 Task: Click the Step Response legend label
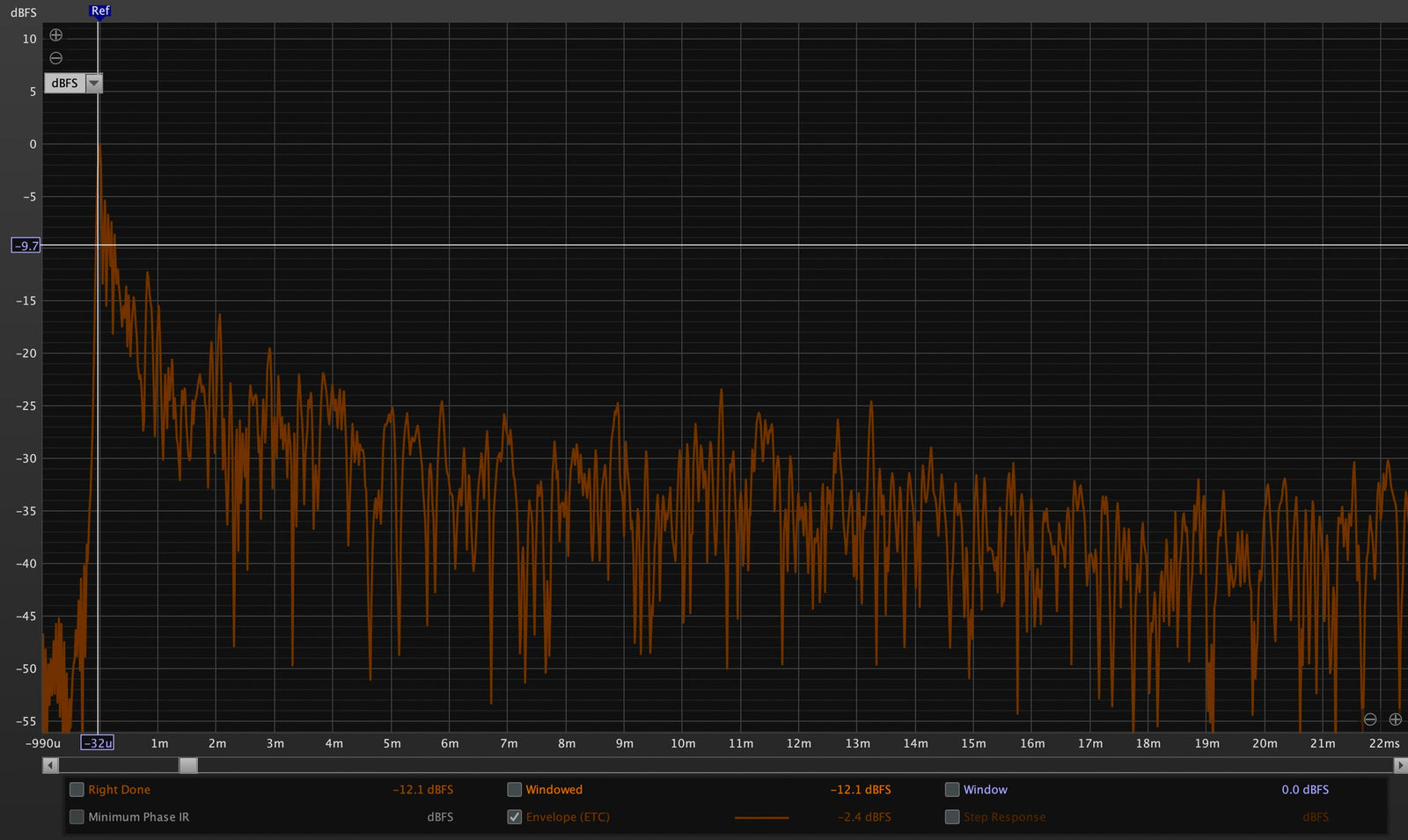point(1004,817)
